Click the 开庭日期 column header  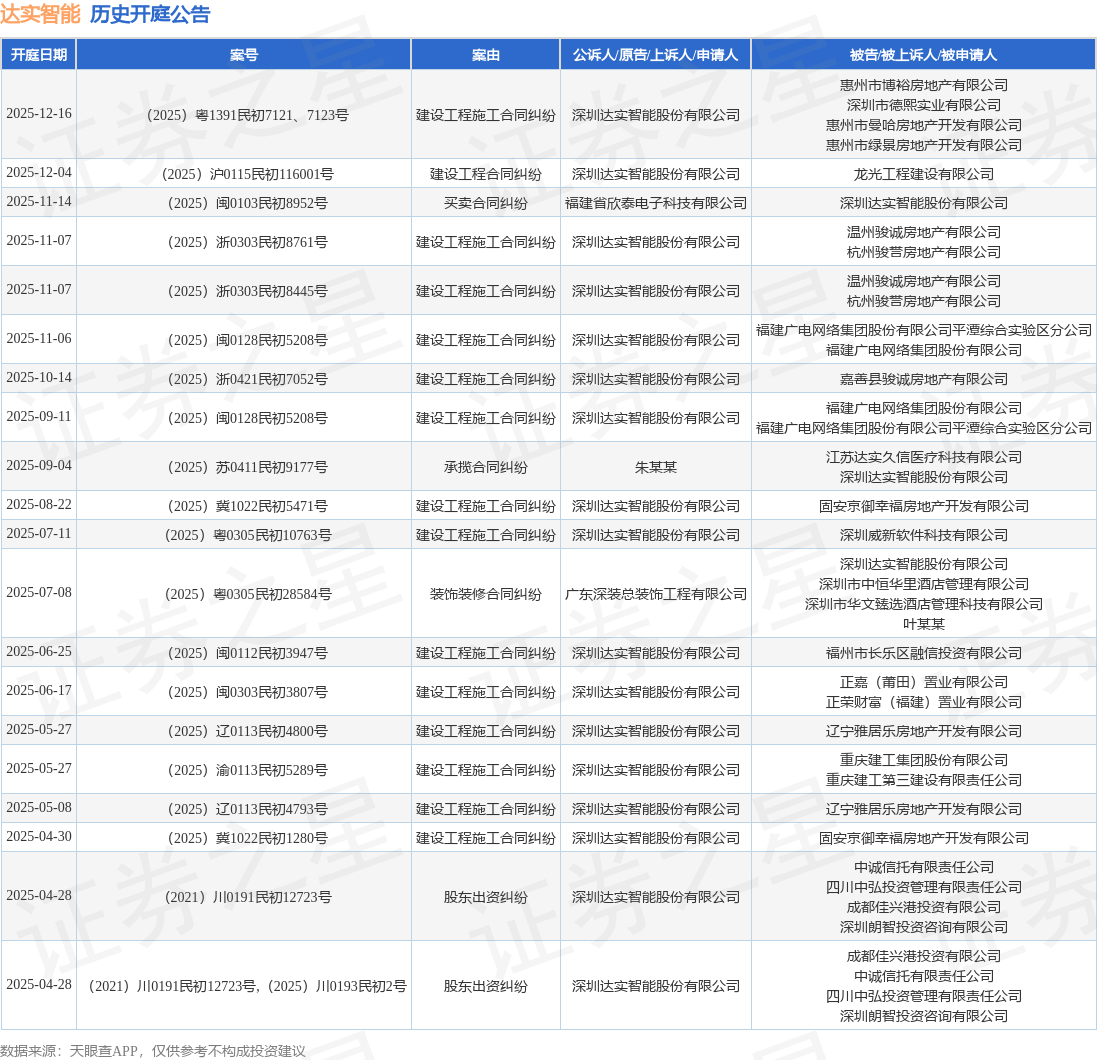pyautogui.click(x=38, y=55)
